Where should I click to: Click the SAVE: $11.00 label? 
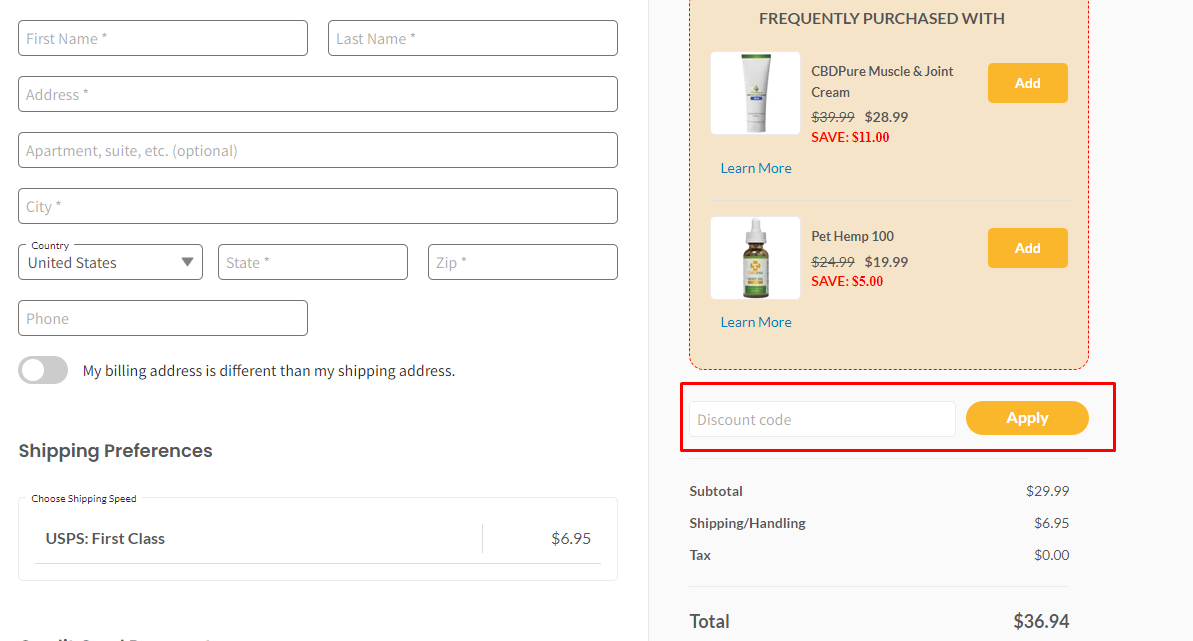pyautogui.click(x=850, y=138)
